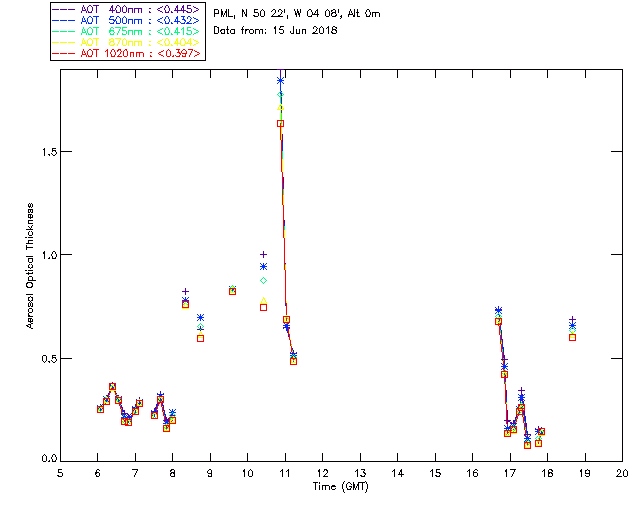Click the y-axis tick label 1.5
Image resolution: width=640 pixels, height=512 pixels.
pyautogui.click(x=49, y=152)
